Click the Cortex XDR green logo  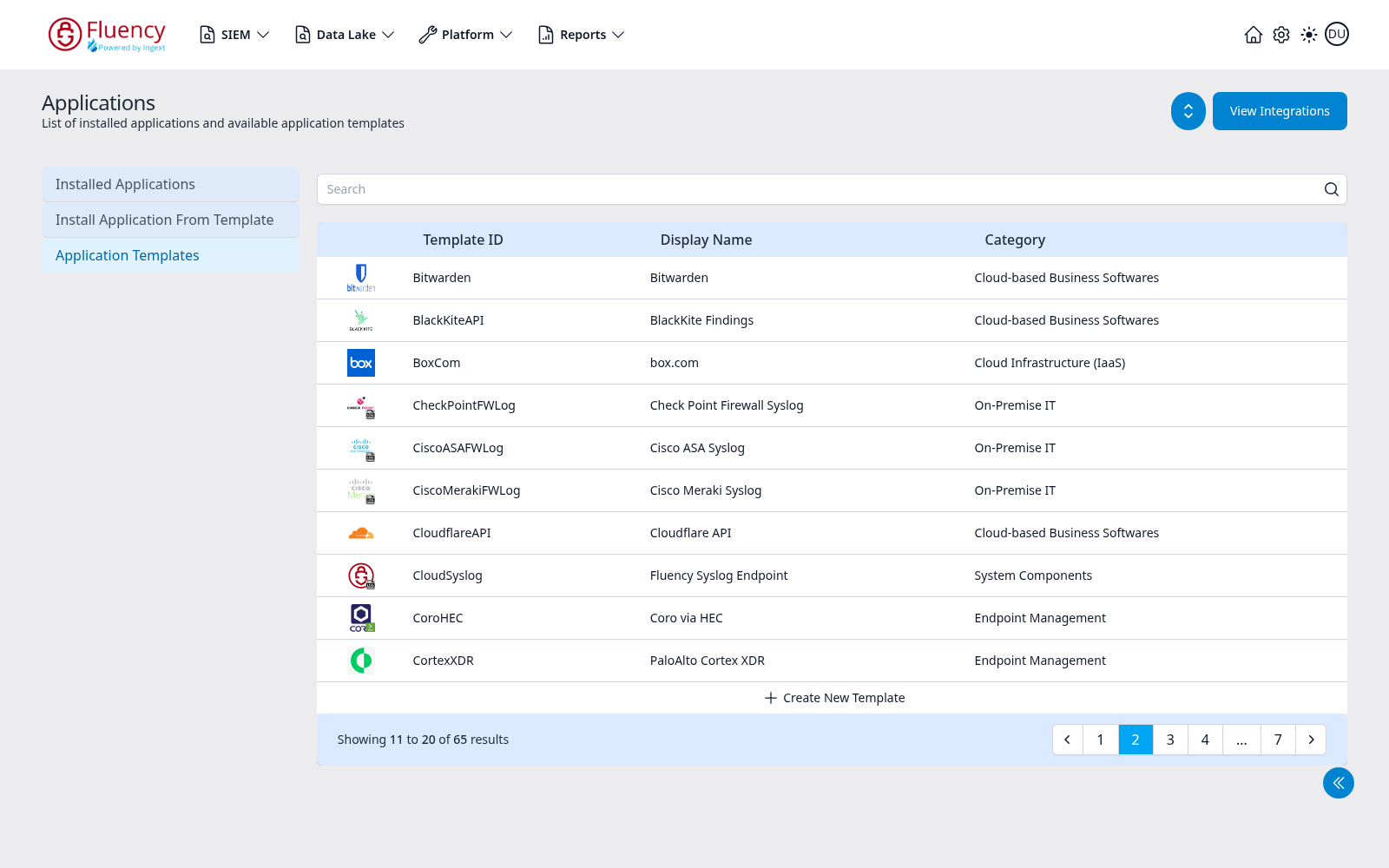361,661
